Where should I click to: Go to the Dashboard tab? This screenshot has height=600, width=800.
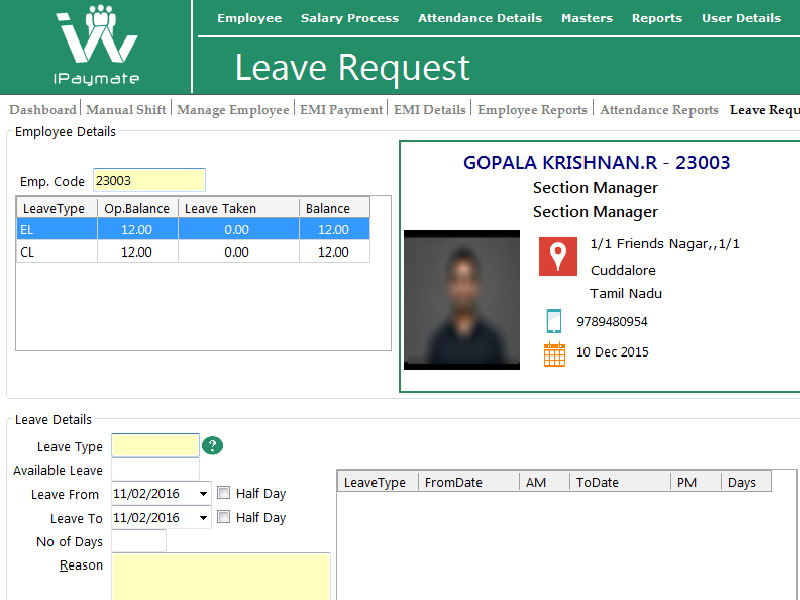coord(43,110)
